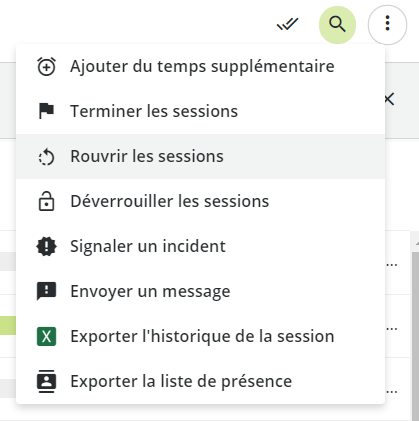This screenshot has height=421, width=419.
Task: Click the alarm clock plus icon
Action: [x=46, y=66]
